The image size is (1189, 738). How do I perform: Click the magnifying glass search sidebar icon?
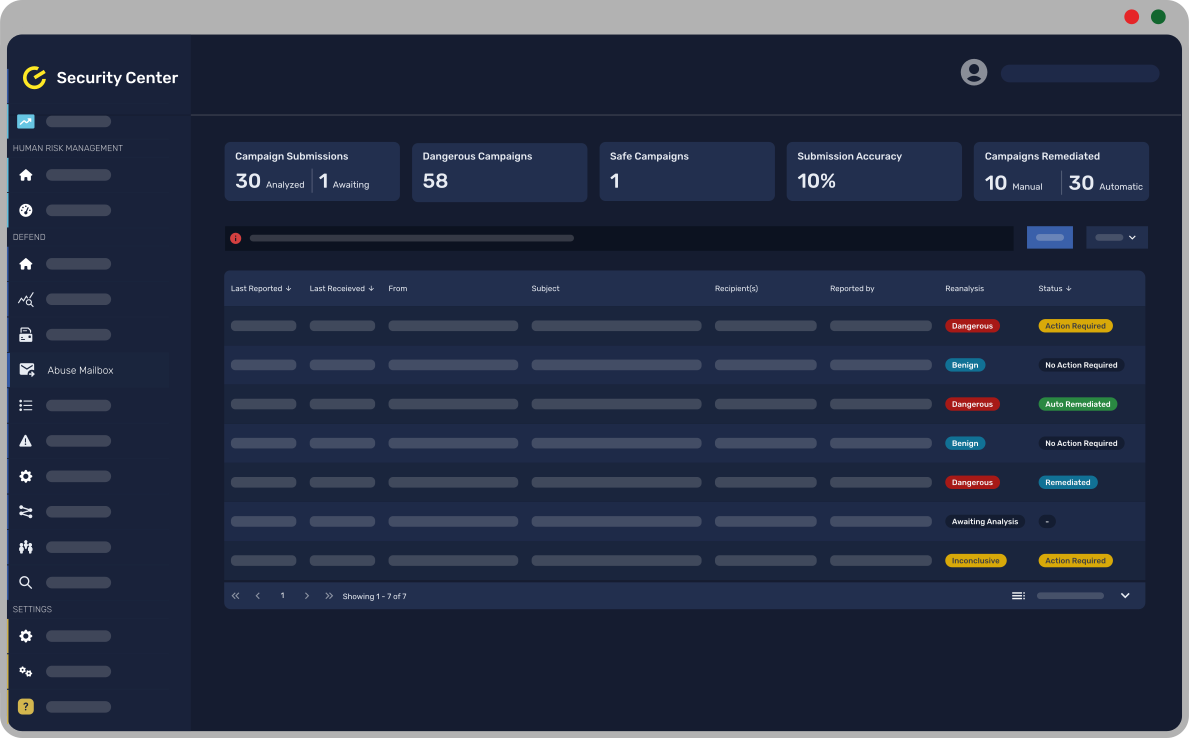26,582
